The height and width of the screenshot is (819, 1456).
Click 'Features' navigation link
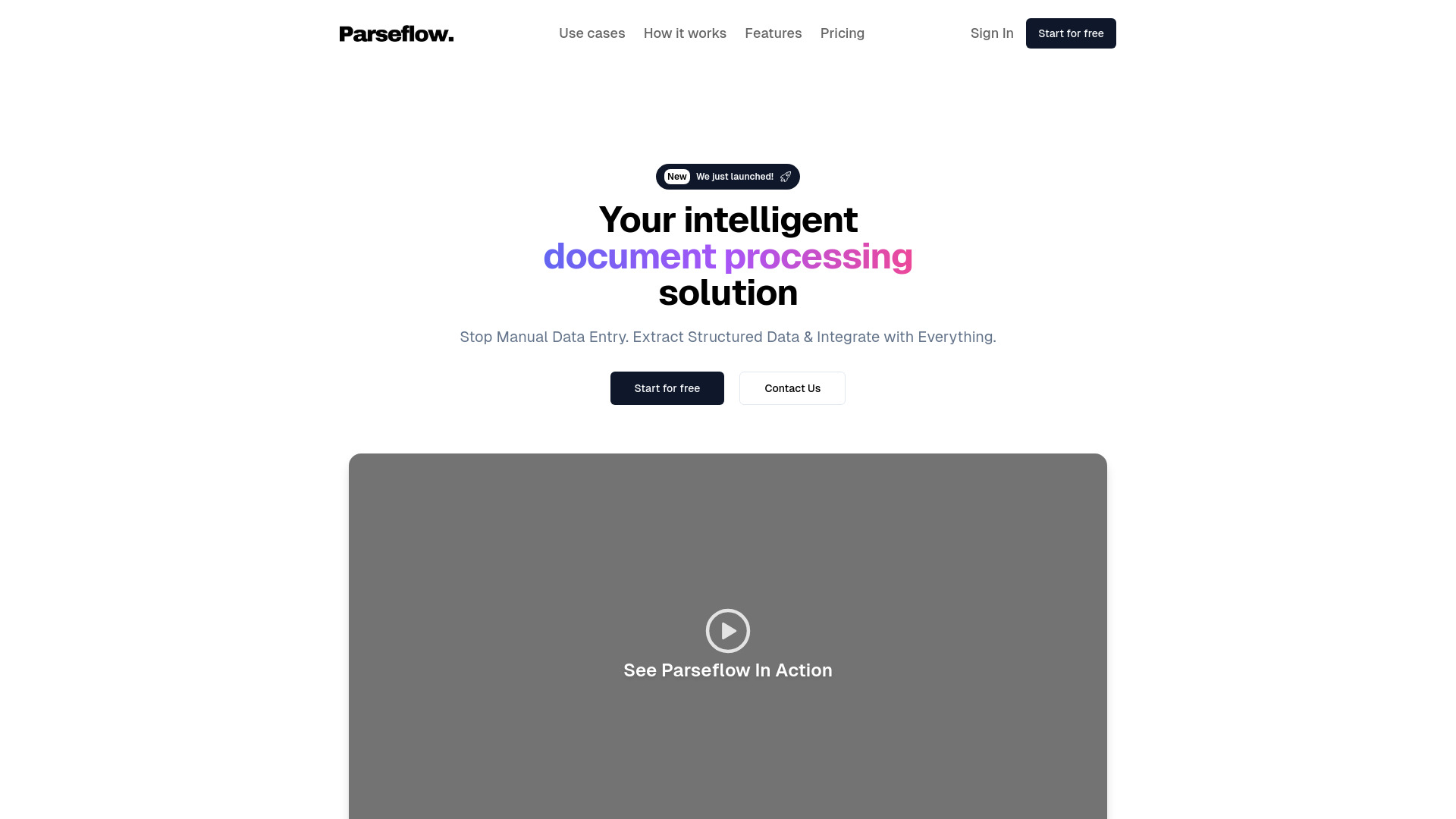[x=773, y=33]
